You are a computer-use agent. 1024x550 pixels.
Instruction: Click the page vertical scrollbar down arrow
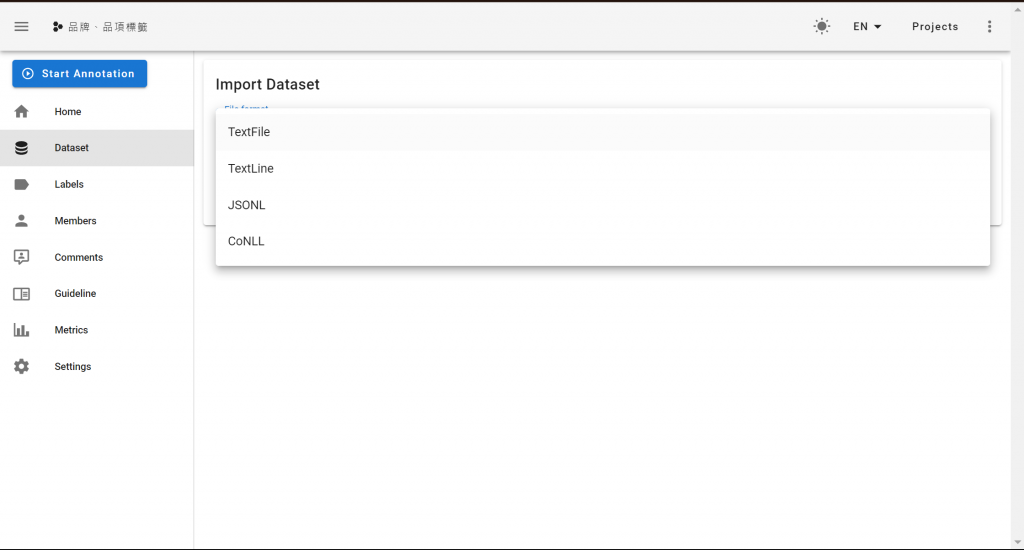(x=1017, y=543)
